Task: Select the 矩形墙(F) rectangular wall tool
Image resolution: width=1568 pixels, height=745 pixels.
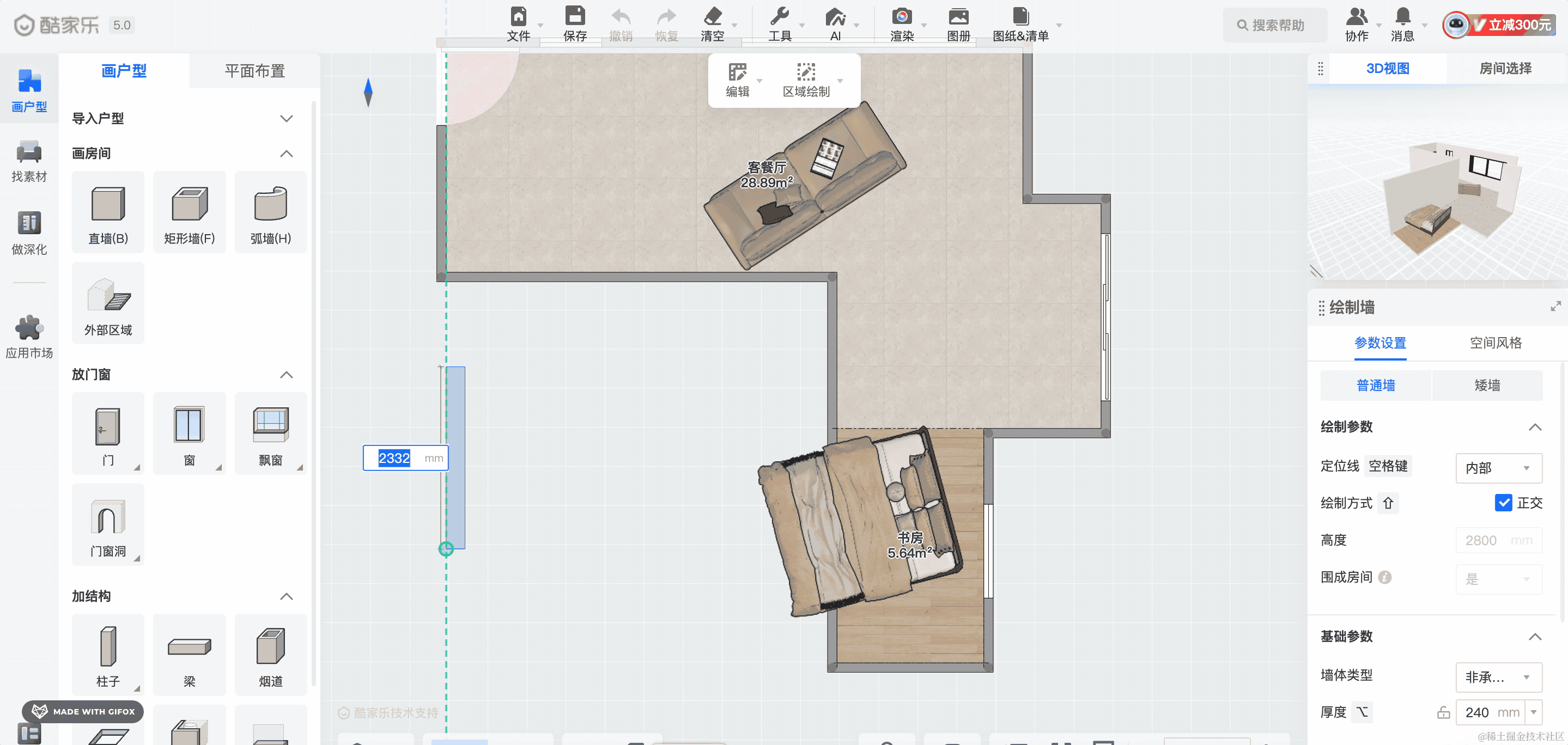Action: click(189, 212)
